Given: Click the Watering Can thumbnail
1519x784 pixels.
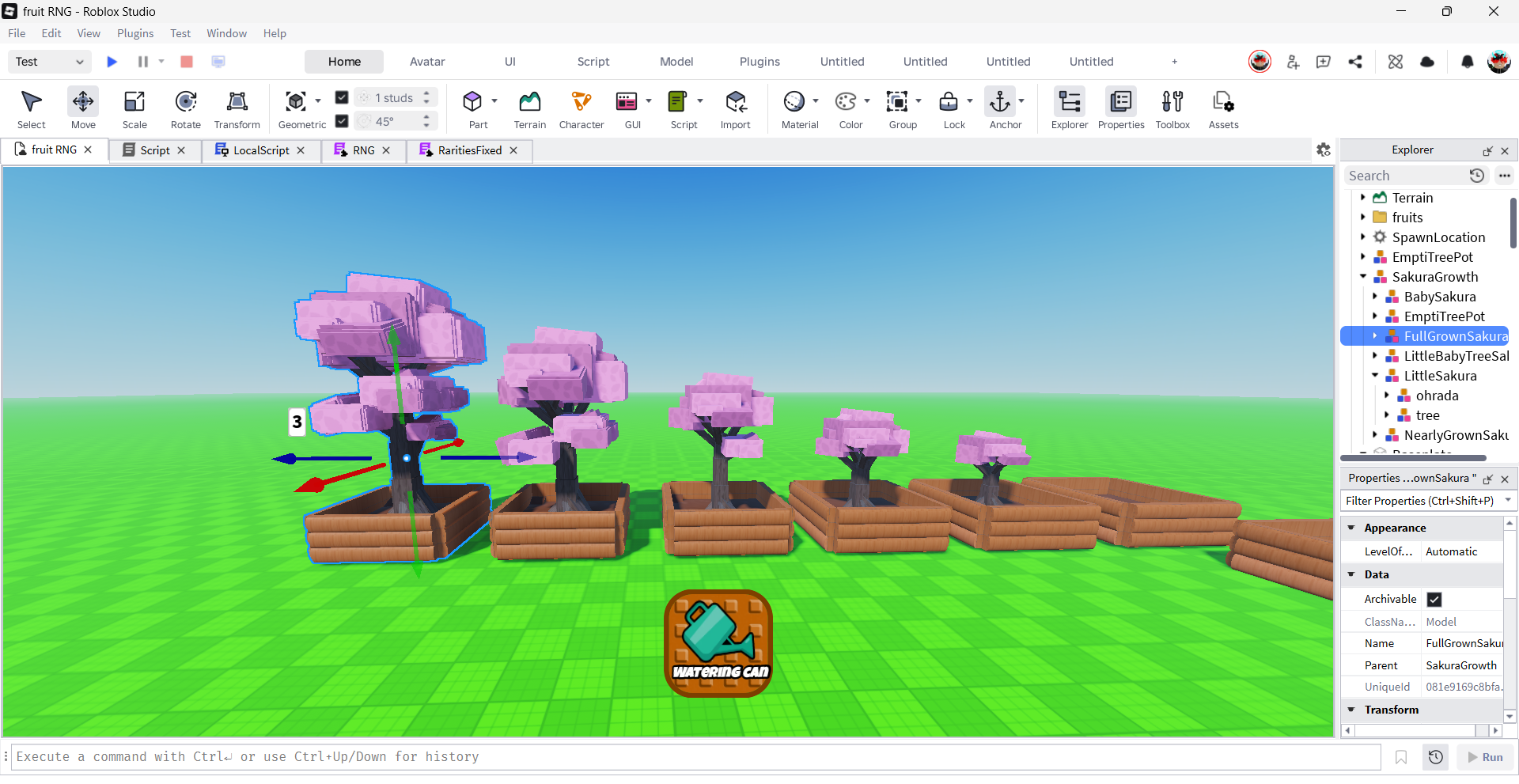Looking at the screenshot, I should [718, 643].
